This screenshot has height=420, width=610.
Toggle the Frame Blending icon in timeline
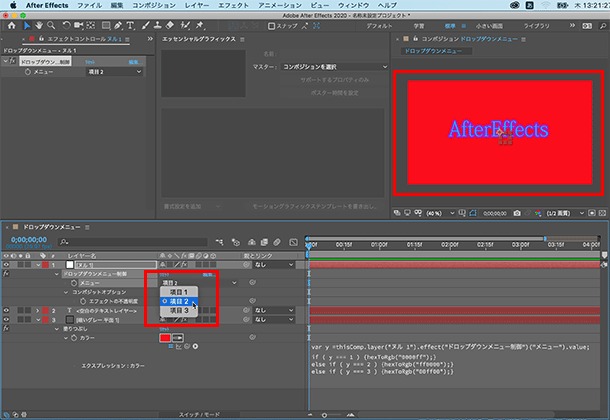[x=264, y=242]
